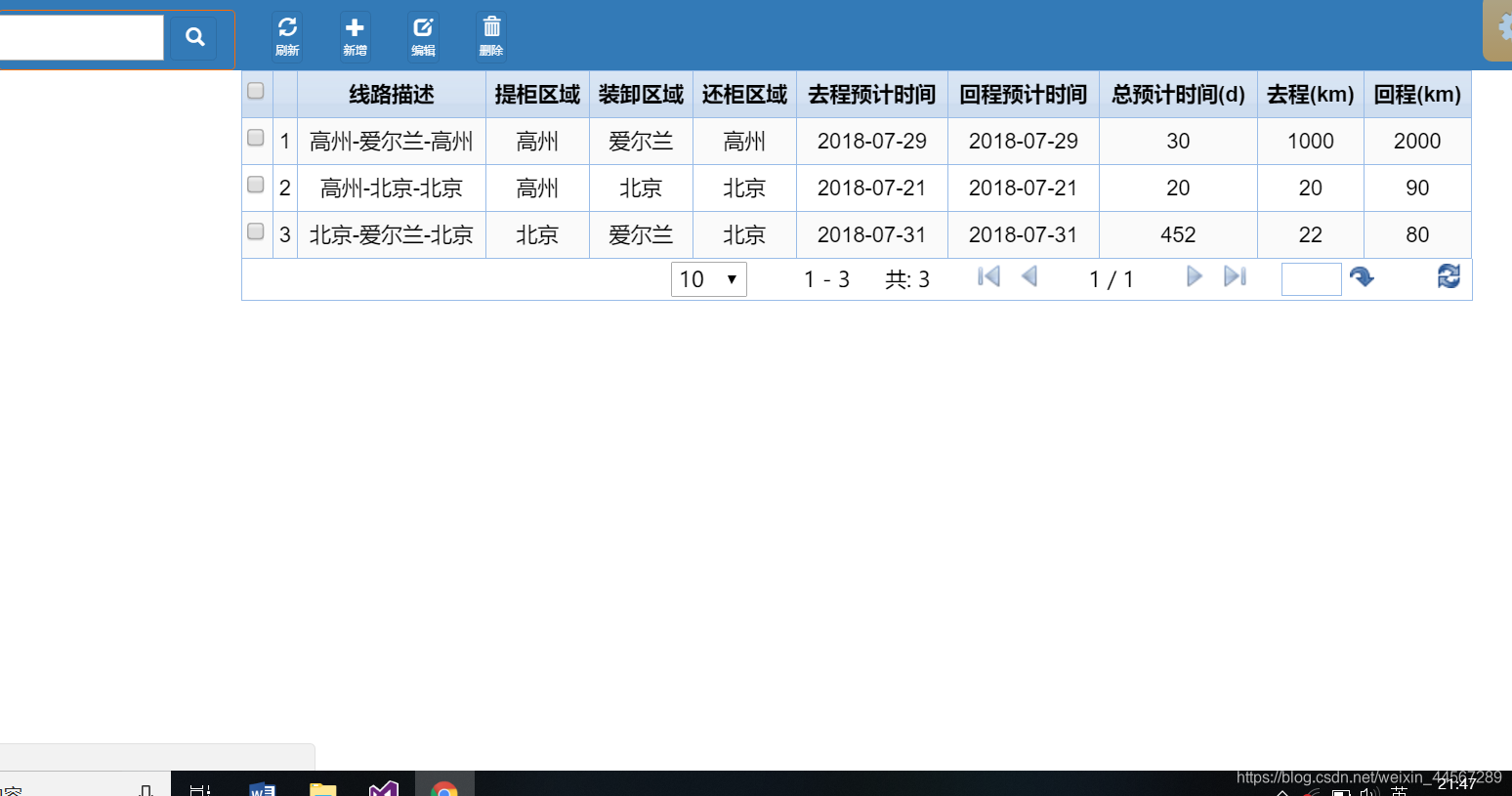Click the 装卸区域 column header
Image resolution: width=1512 pixels, height=796 pixels.
[x=641, y=95]
